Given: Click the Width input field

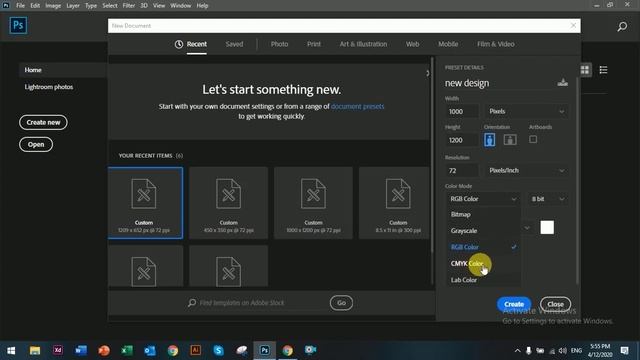Looking at the screenshot, I should point(461,111).
